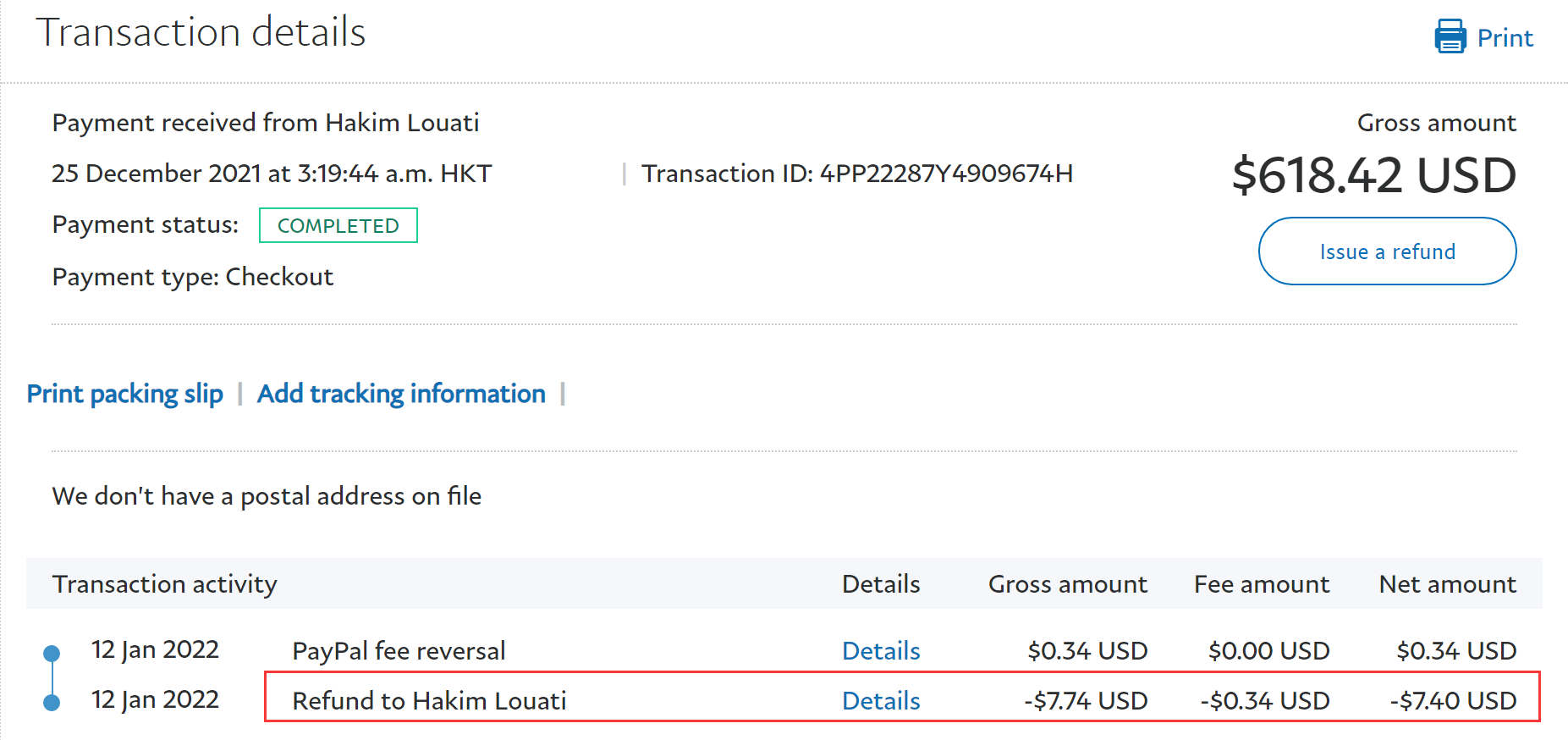
Task: Click the printer icon
Action: coord(1450,37)
